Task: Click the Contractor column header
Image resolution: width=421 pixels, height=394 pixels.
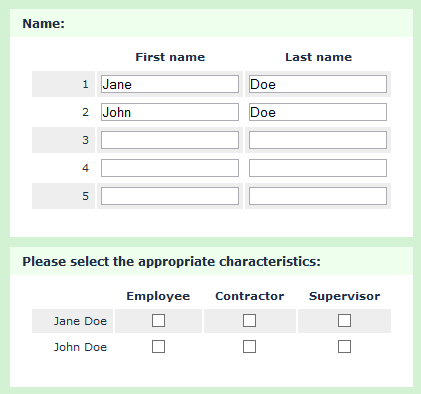Action: (x=250, y=296)
